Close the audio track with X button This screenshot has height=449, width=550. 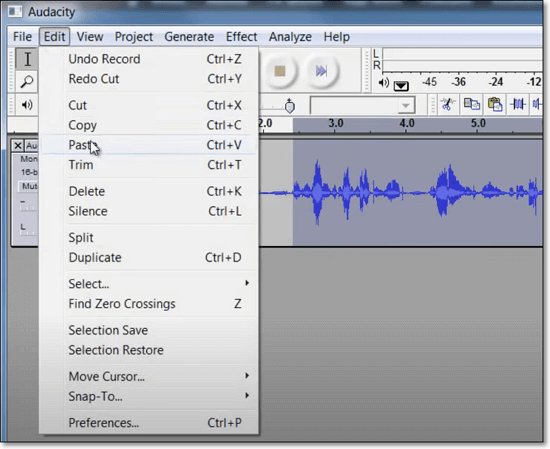(18, 145)
